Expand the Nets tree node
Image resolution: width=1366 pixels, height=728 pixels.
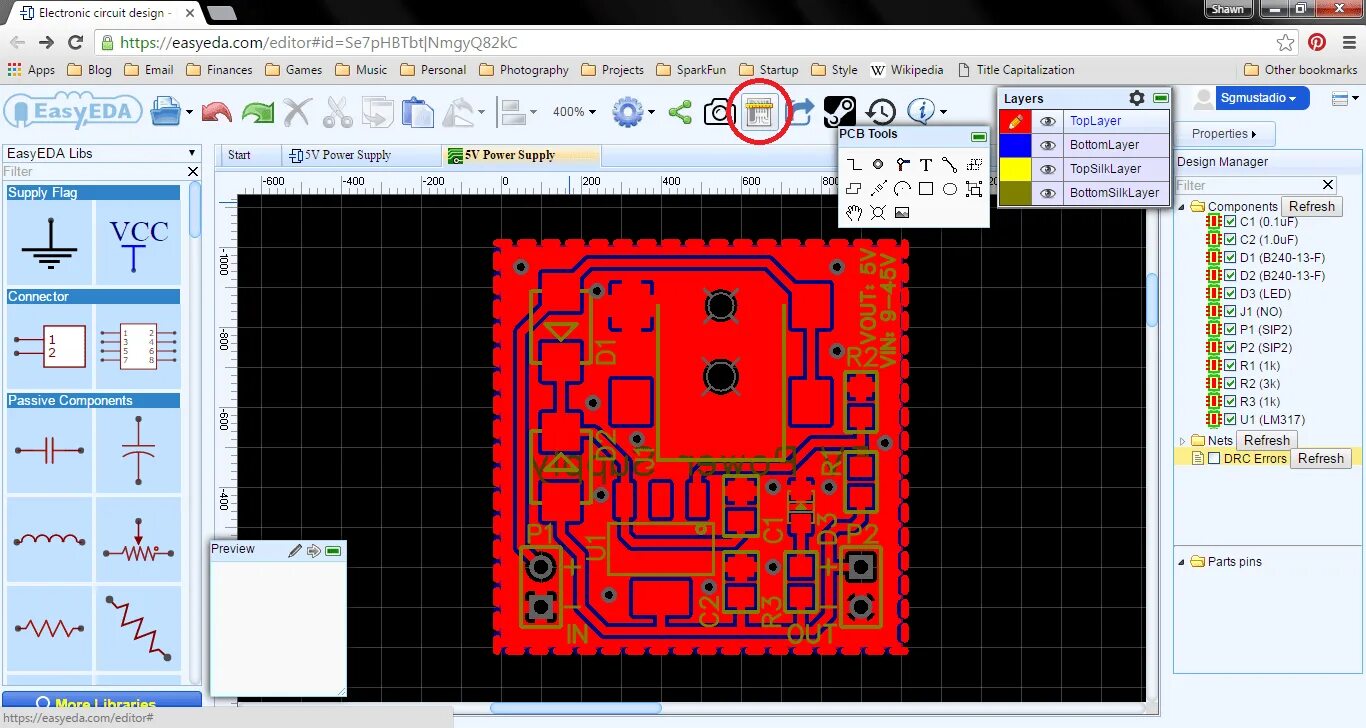(1182, 441)
